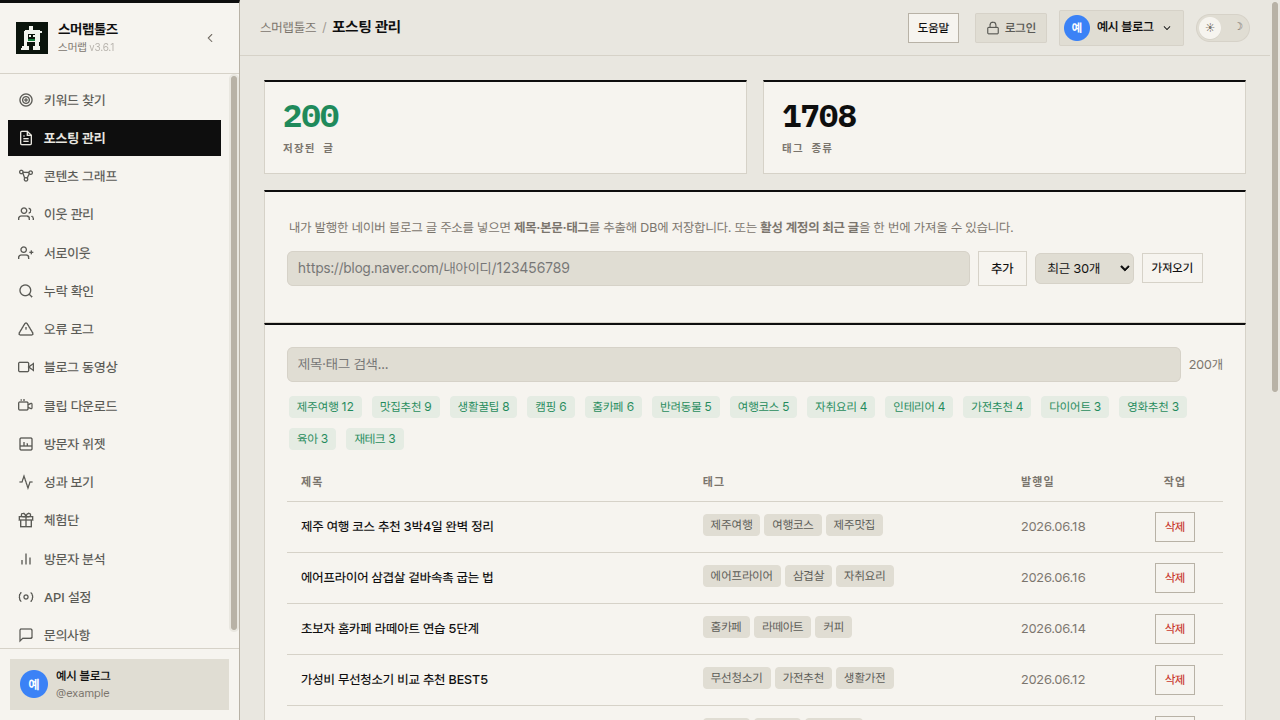Click the 문의사항 speech bubble icon
This screenshot has width=1280, height=720.
(26, 635)
